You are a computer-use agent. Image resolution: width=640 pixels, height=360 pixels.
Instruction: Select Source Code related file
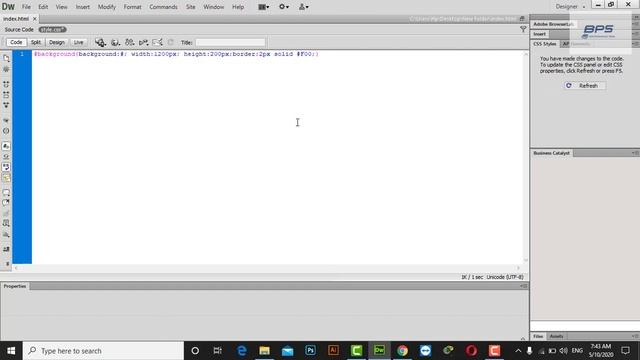pyautogui.click(x=19, y=29)
